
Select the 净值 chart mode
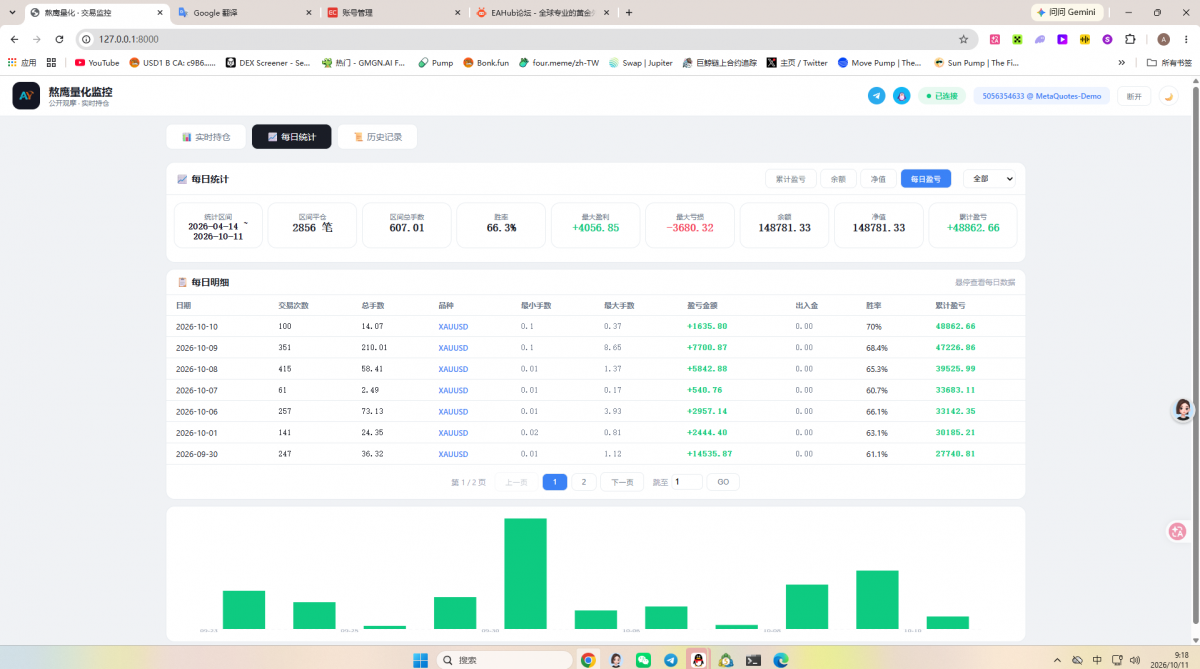click(878, 179)
